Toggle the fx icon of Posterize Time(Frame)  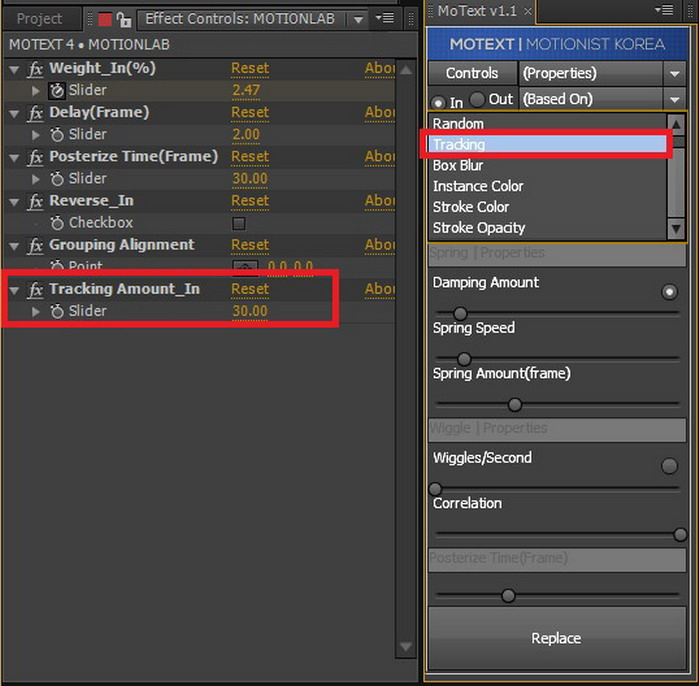click(x=35, y=157)
